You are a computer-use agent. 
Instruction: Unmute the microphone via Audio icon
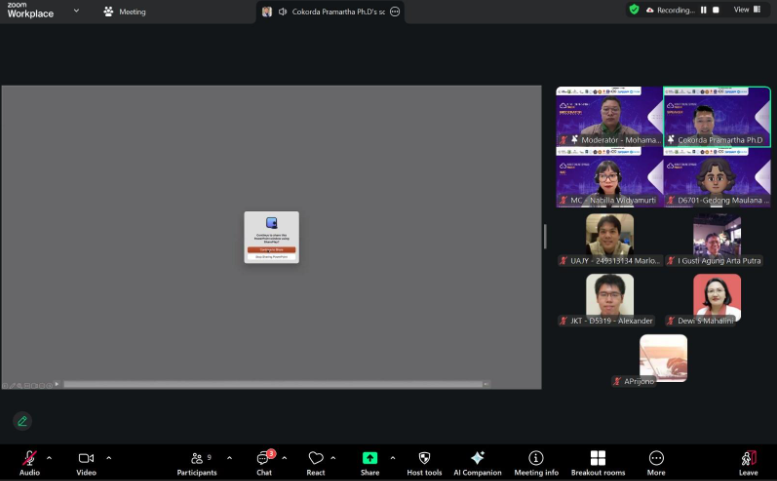(x=29, y=458)
